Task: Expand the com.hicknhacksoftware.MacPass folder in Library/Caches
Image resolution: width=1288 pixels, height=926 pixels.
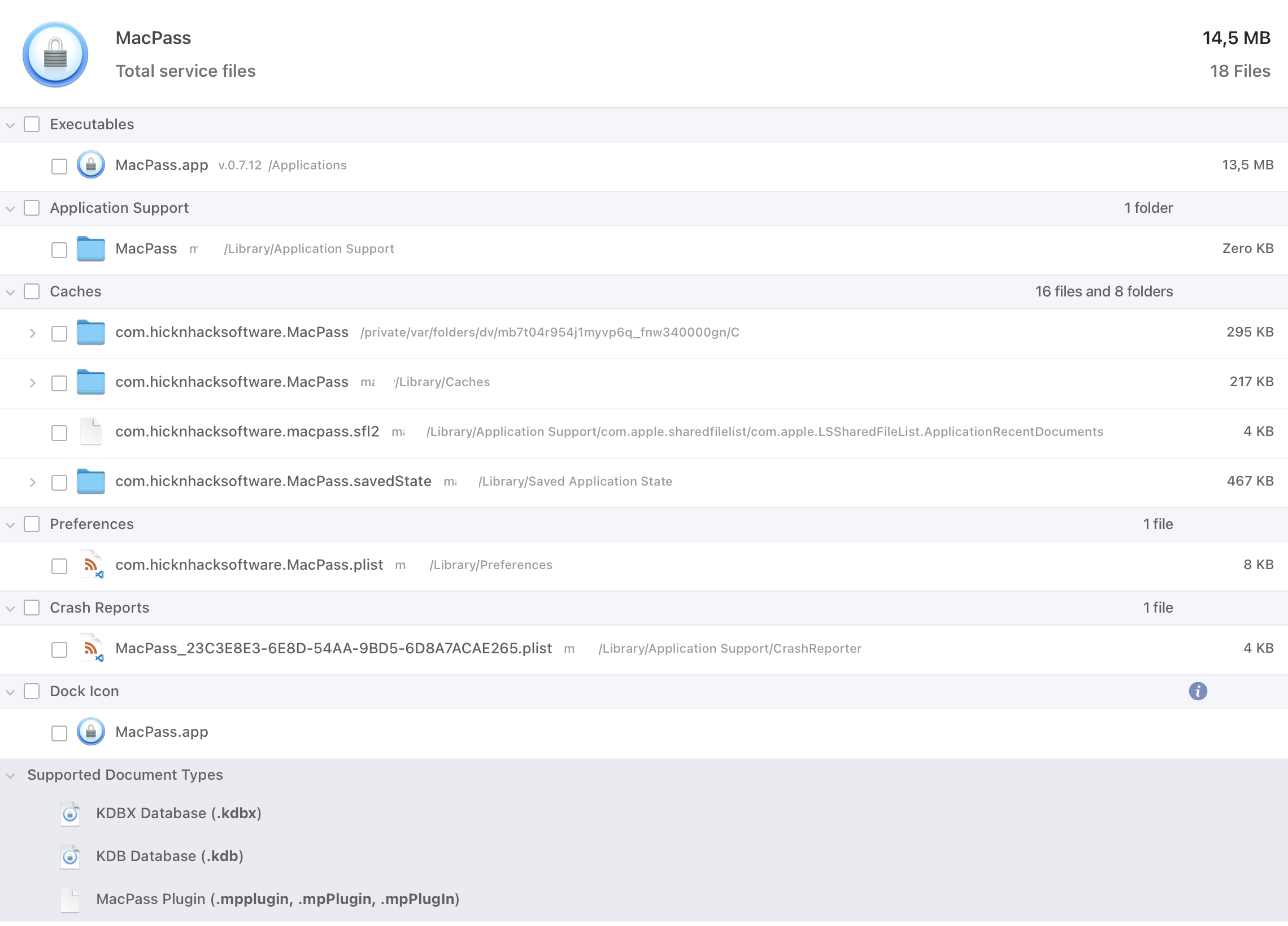Action: (x=32, y=383)
